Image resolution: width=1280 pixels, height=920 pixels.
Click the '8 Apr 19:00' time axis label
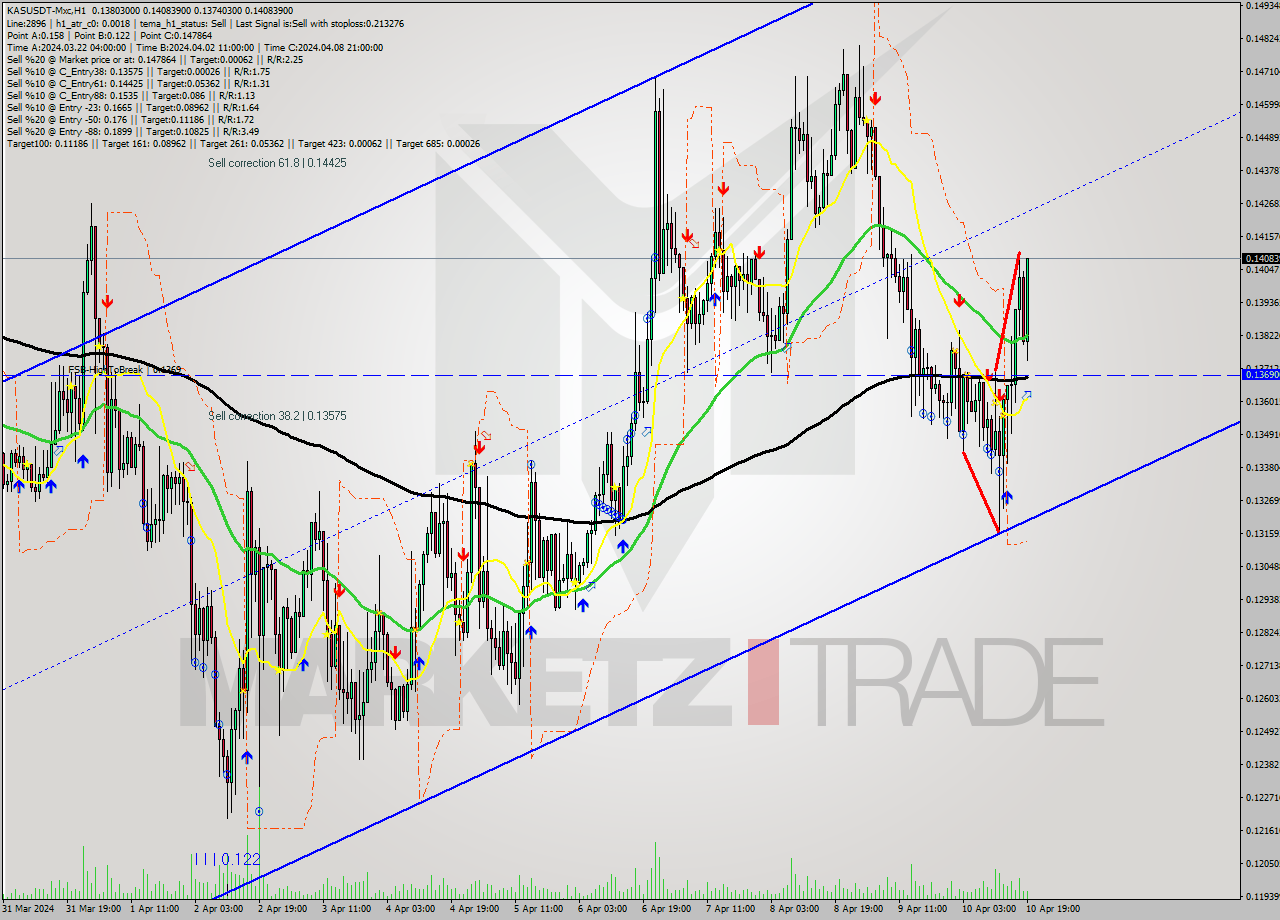(861, 909)
